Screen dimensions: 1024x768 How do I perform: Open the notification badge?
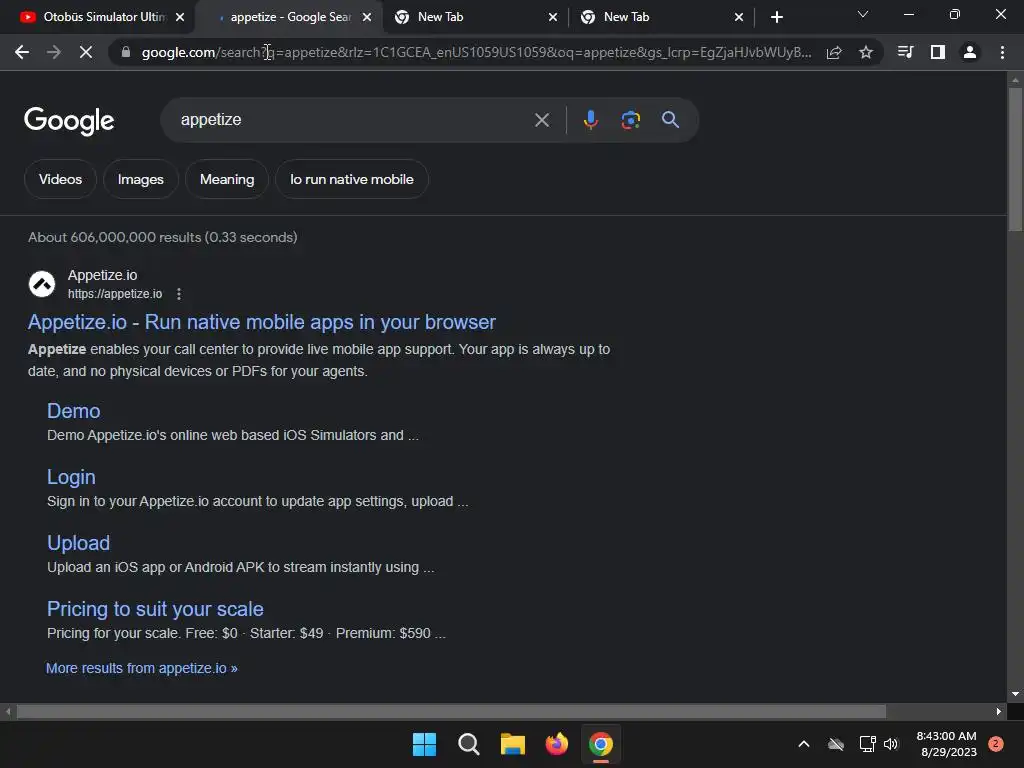[996, 744]
